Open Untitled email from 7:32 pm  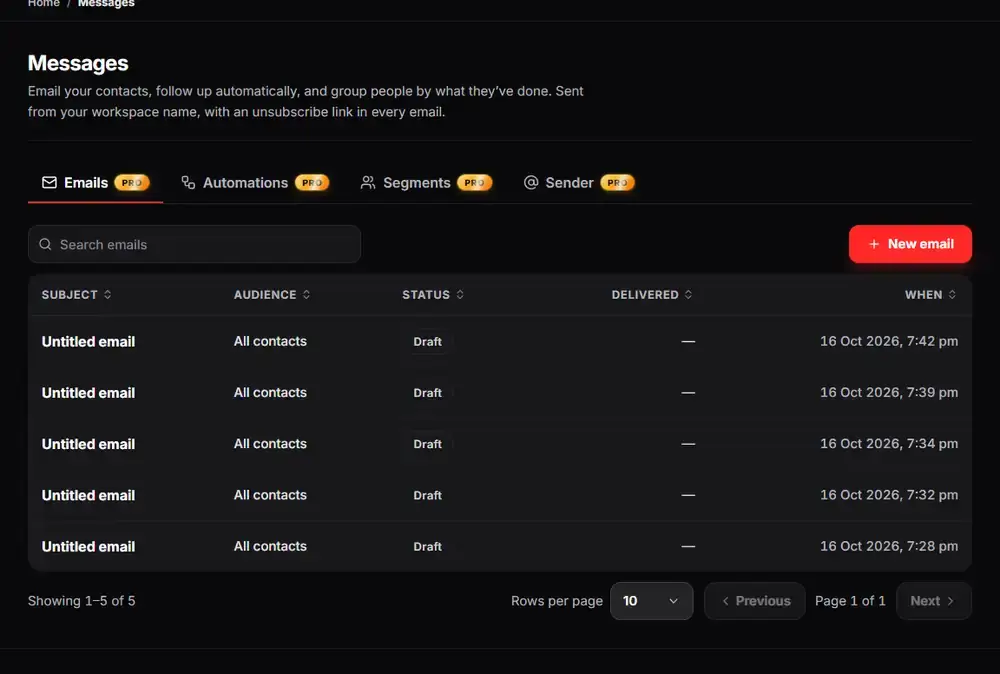click(88, 495)
